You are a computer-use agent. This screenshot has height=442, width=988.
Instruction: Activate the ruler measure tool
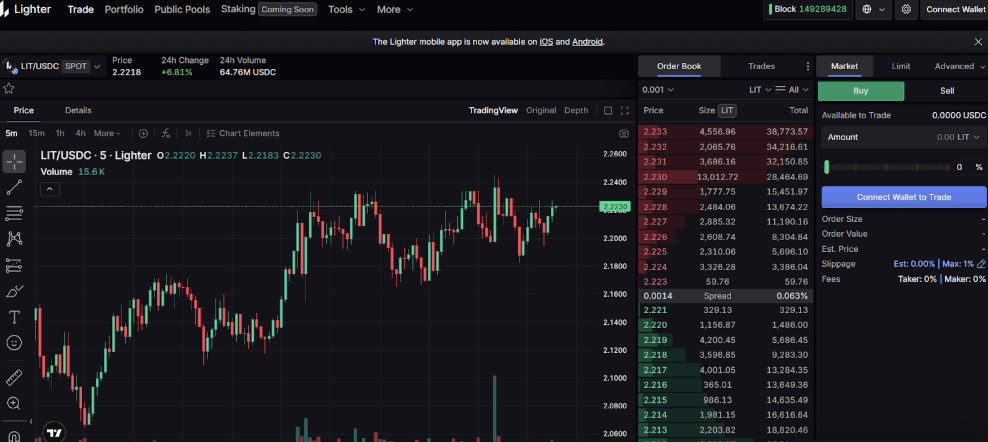[14, 378]
